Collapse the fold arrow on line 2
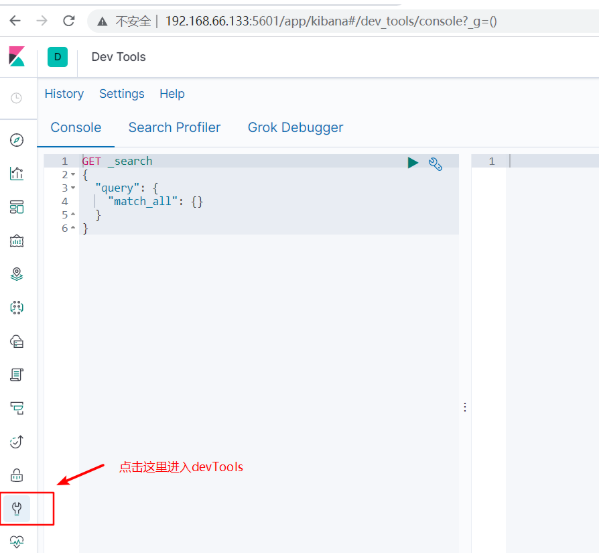600x553 pixels. pyautogui.click(x=73, y=175)
